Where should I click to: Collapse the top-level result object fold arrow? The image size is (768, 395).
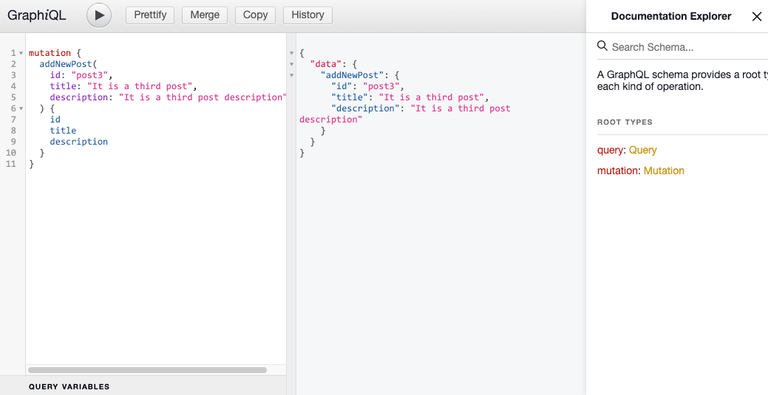[x=291, y=53]
